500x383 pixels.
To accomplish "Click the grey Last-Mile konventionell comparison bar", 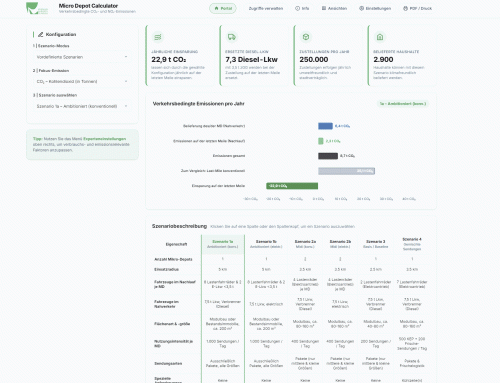I will point(346,171).
